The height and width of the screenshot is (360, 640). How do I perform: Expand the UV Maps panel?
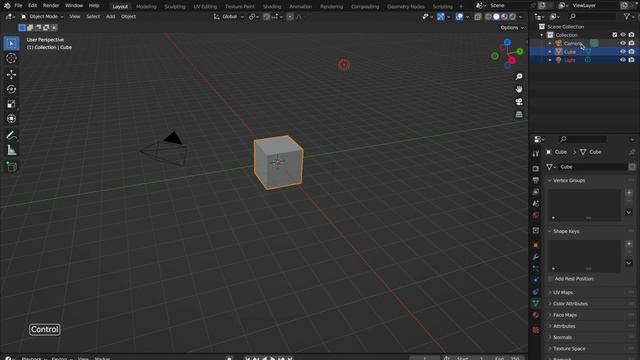pos(550,293)
